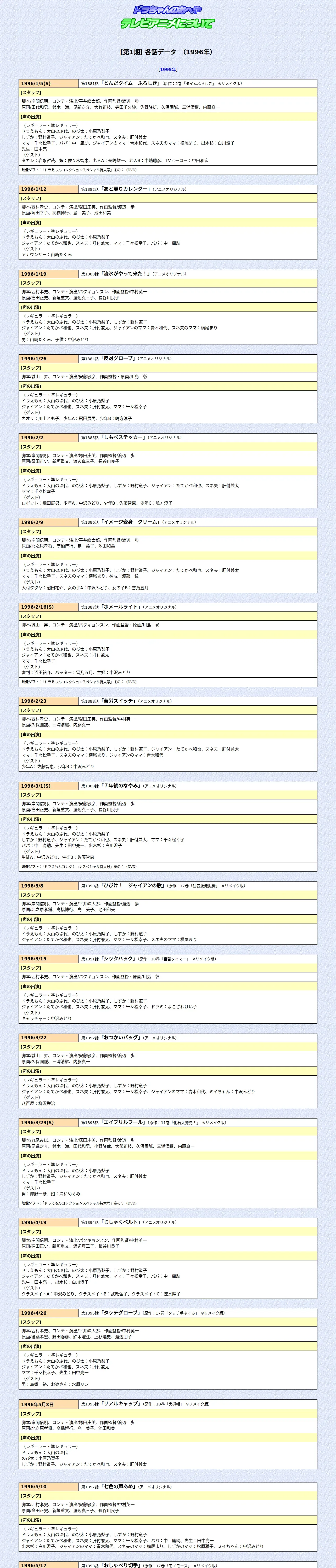
Task: Select the date cell 1996/3/8
Action: 49,886
